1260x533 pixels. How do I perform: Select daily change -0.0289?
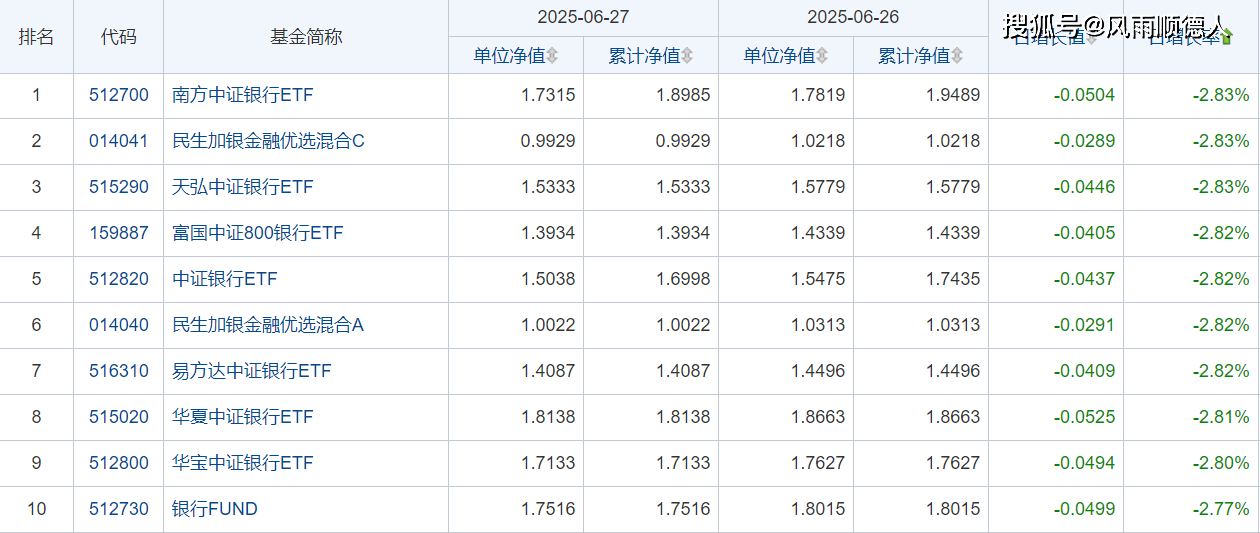1084,142
